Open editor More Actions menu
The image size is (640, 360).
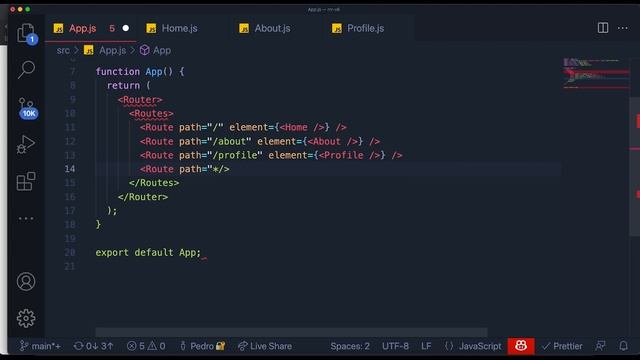coord(622,28)
